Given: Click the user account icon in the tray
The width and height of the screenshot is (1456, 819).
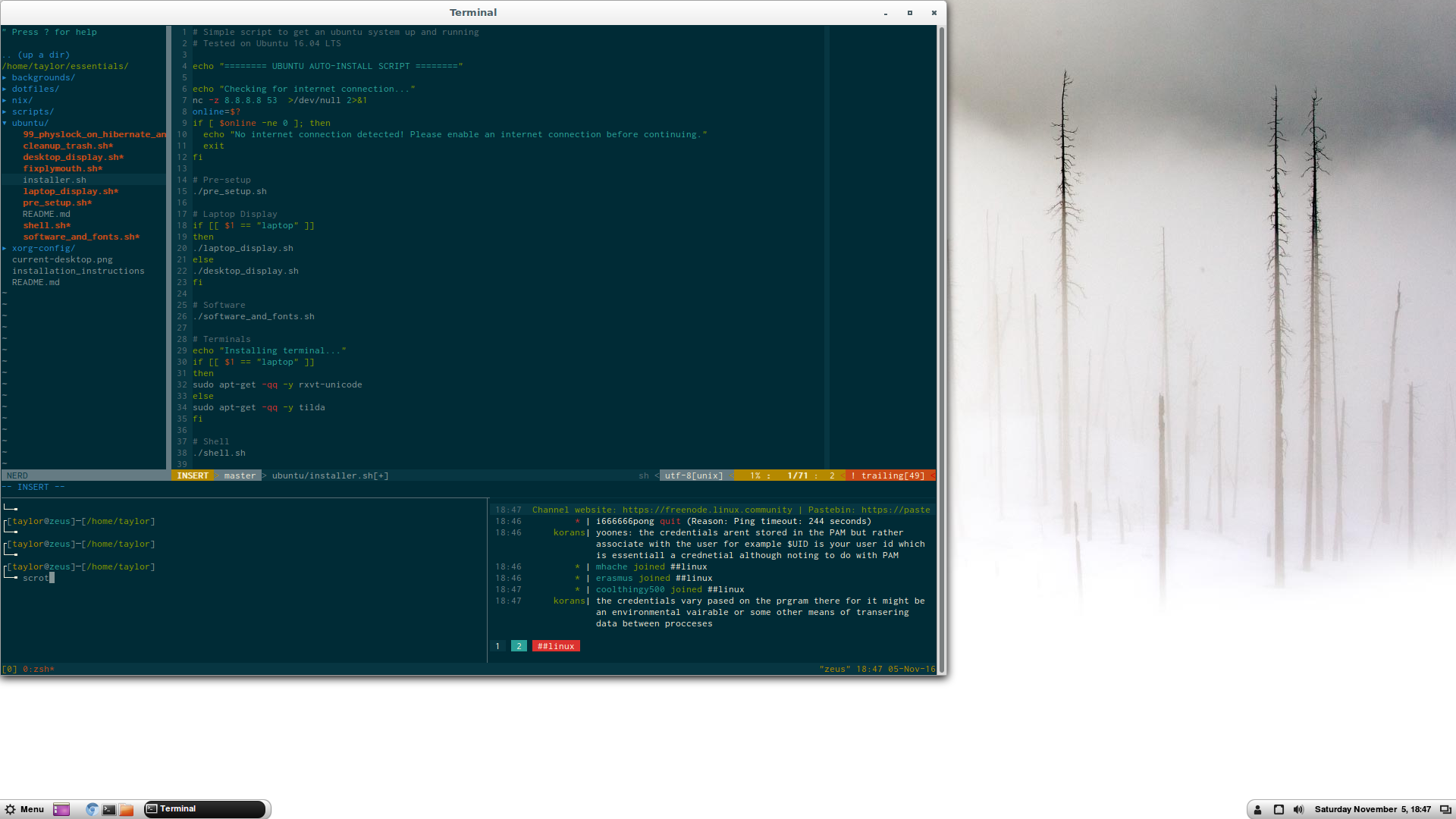Looking at the screenshot, I should (1257, 809).
